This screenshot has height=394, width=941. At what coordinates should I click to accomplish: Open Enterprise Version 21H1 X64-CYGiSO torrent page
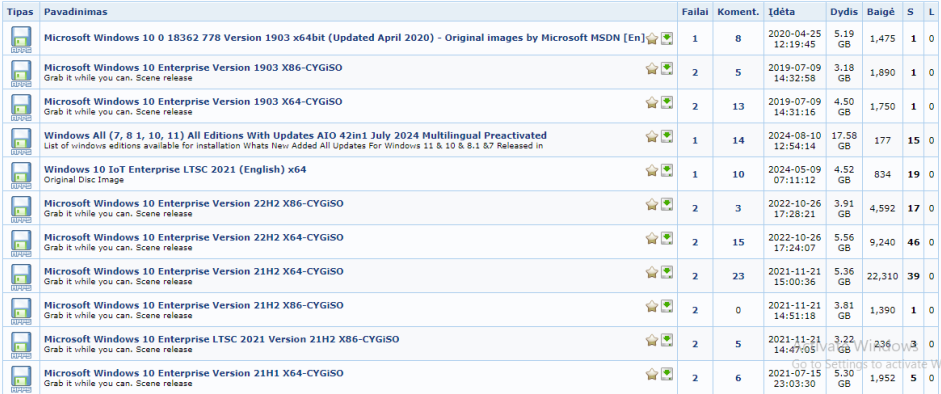tap(194, 373)
